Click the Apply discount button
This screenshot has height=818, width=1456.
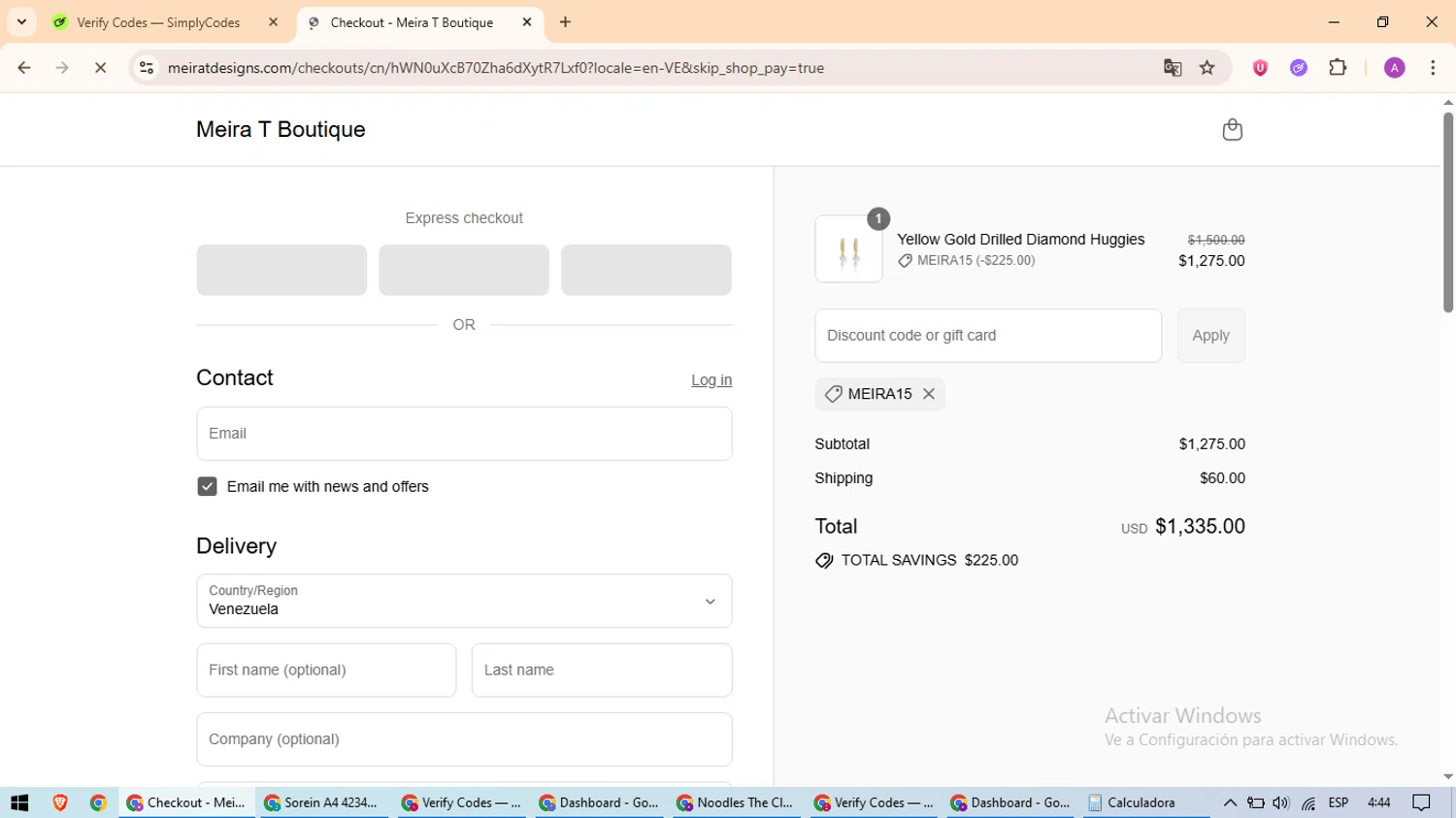(x=1210, y=336)
